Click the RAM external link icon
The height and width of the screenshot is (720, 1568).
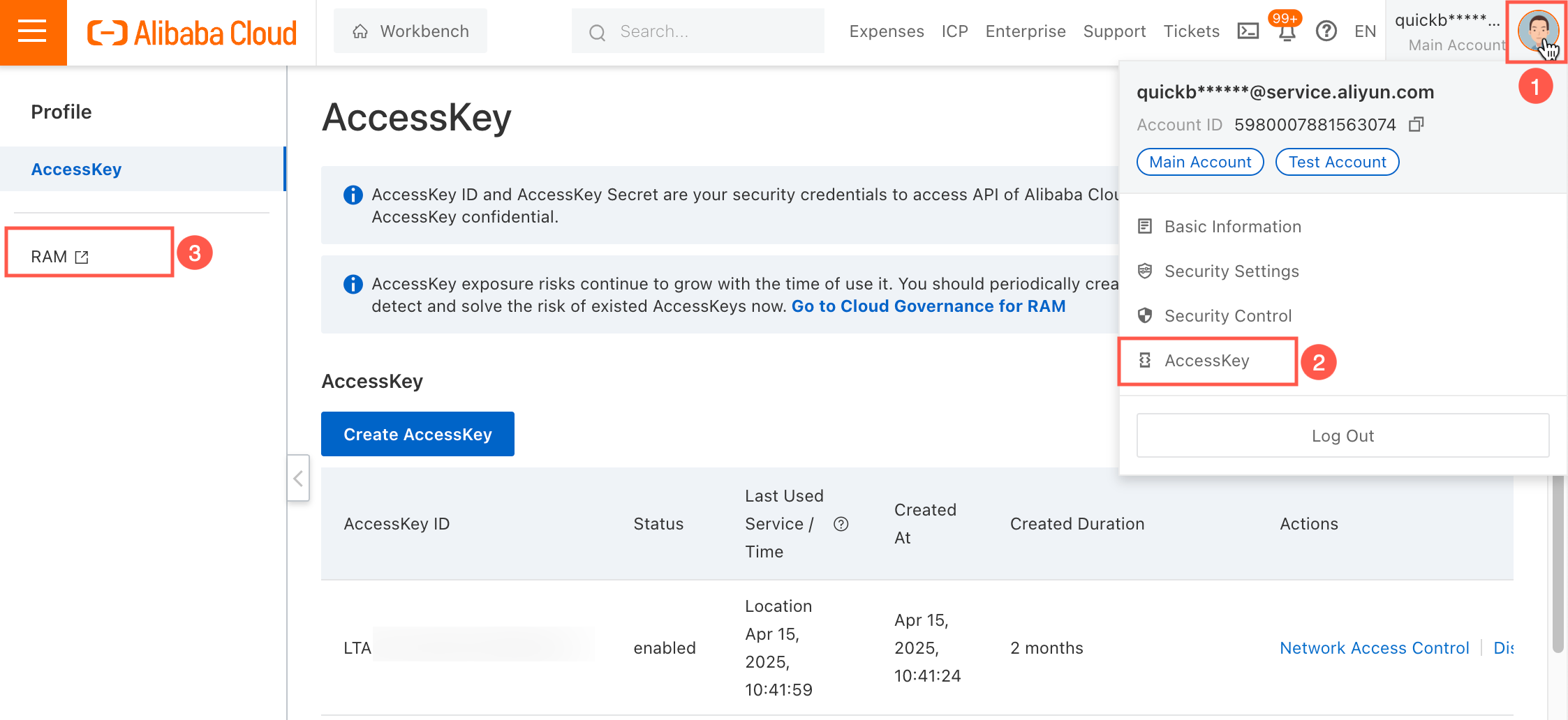point(82,257)
